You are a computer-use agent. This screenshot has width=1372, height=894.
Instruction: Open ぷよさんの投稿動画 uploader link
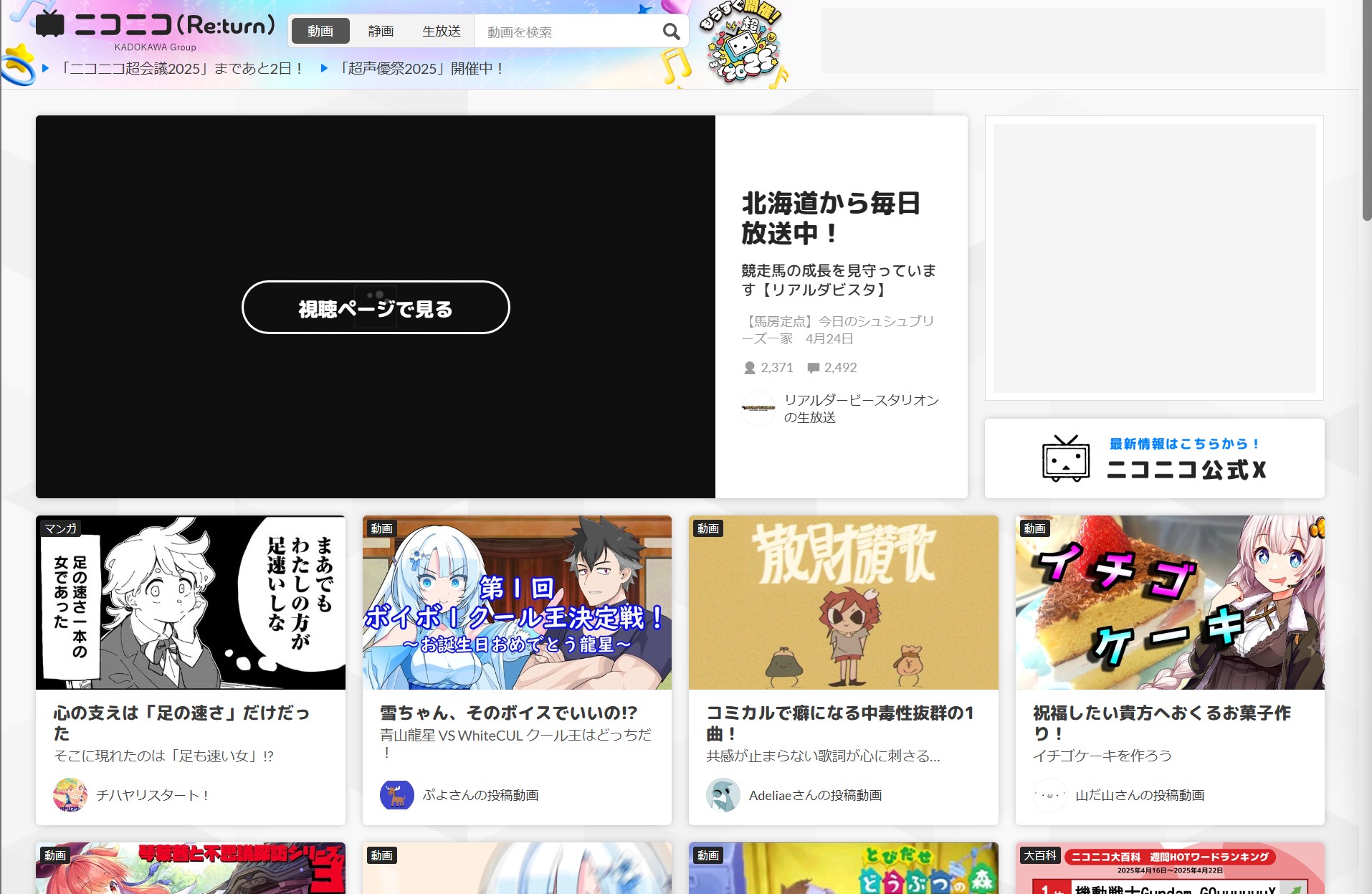click(480, 795)
